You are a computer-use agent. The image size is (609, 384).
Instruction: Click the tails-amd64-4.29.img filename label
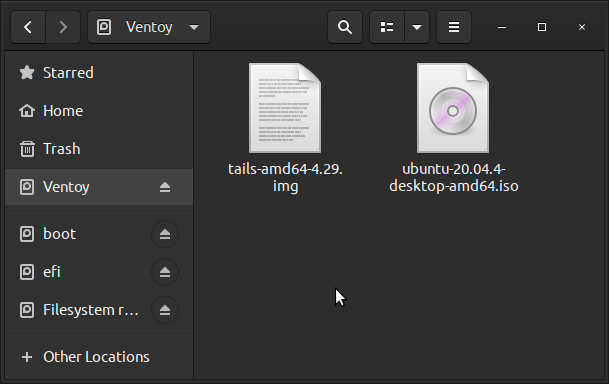285,177
